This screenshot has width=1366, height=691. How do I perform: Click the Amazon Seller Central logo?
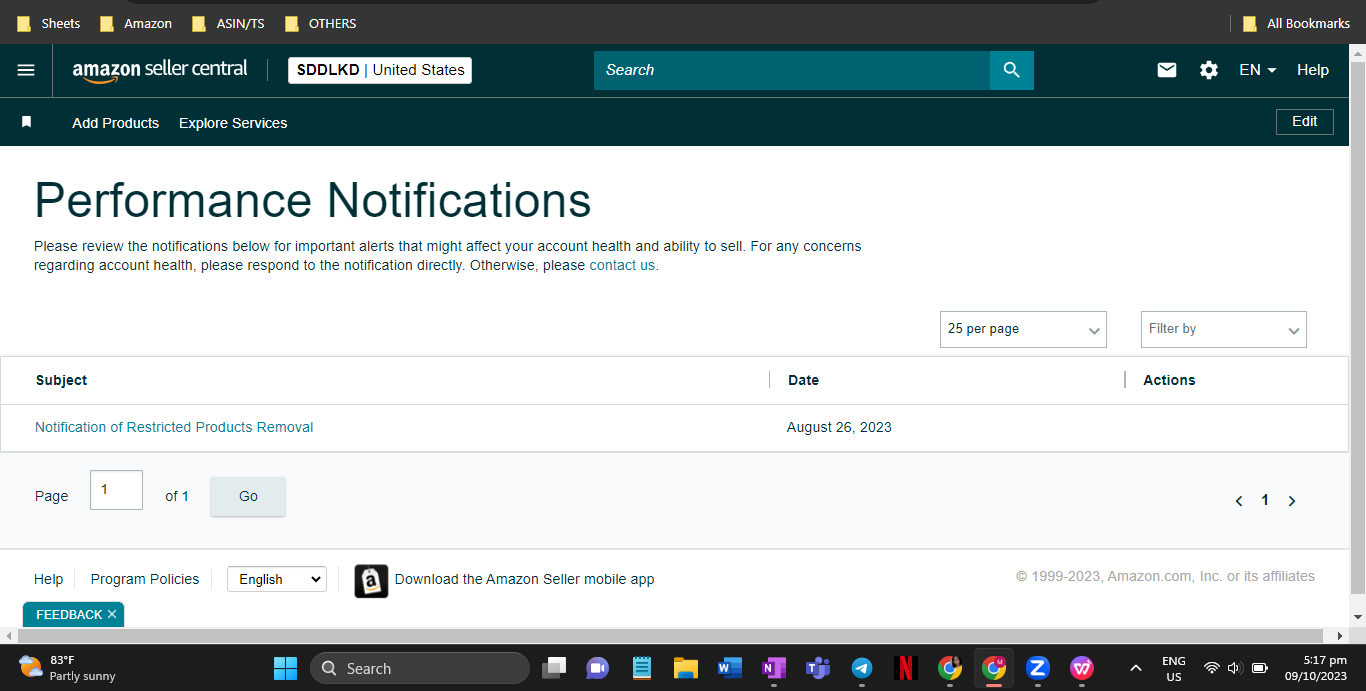click(160, 70)
